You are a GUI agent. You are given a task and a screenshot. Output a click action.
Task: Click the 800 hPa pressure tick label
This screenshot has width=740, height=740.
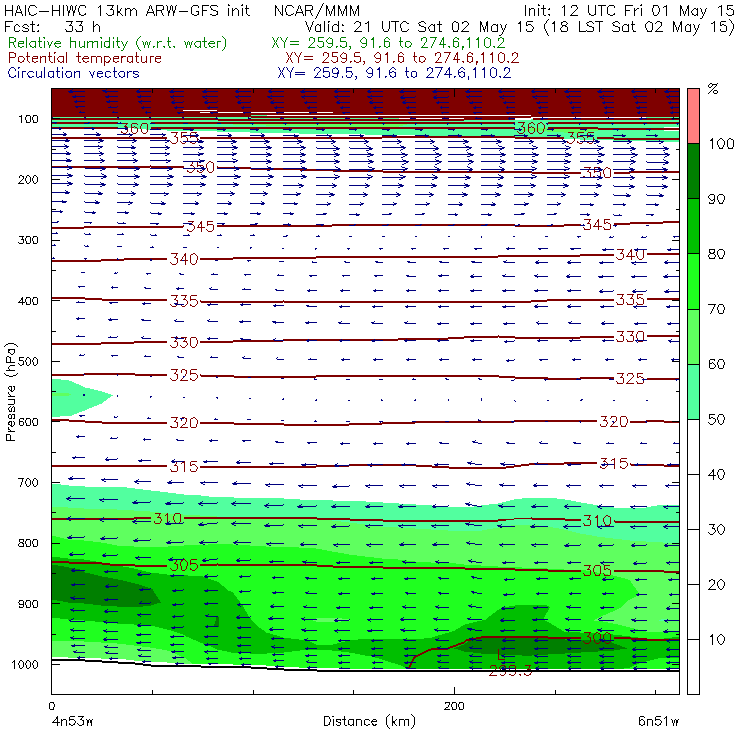pyautogui.click(x=28, y=543)
